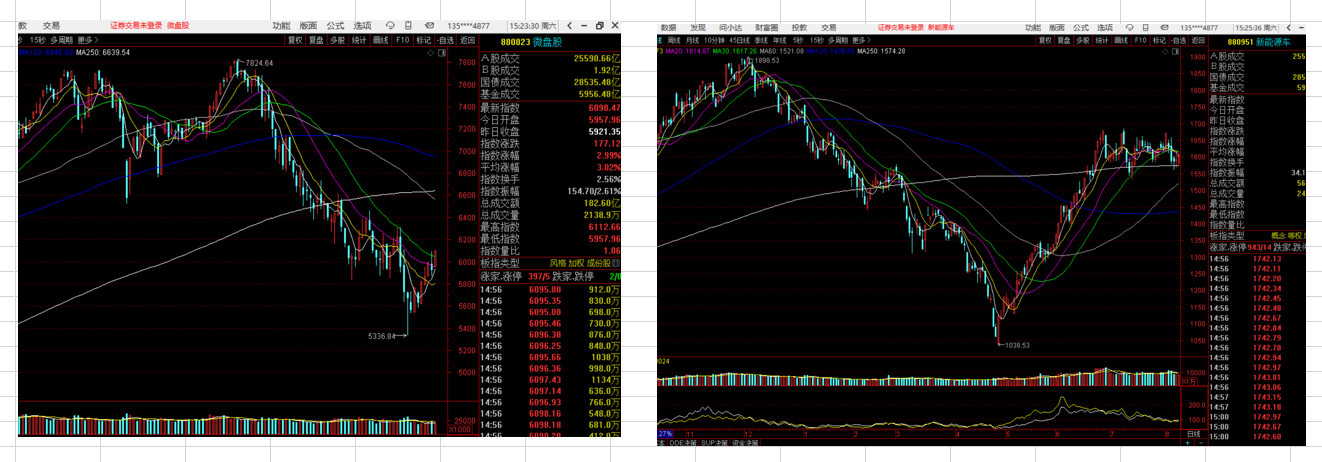
Task: Click the phone icon in left window
Action: click(408, 26)
